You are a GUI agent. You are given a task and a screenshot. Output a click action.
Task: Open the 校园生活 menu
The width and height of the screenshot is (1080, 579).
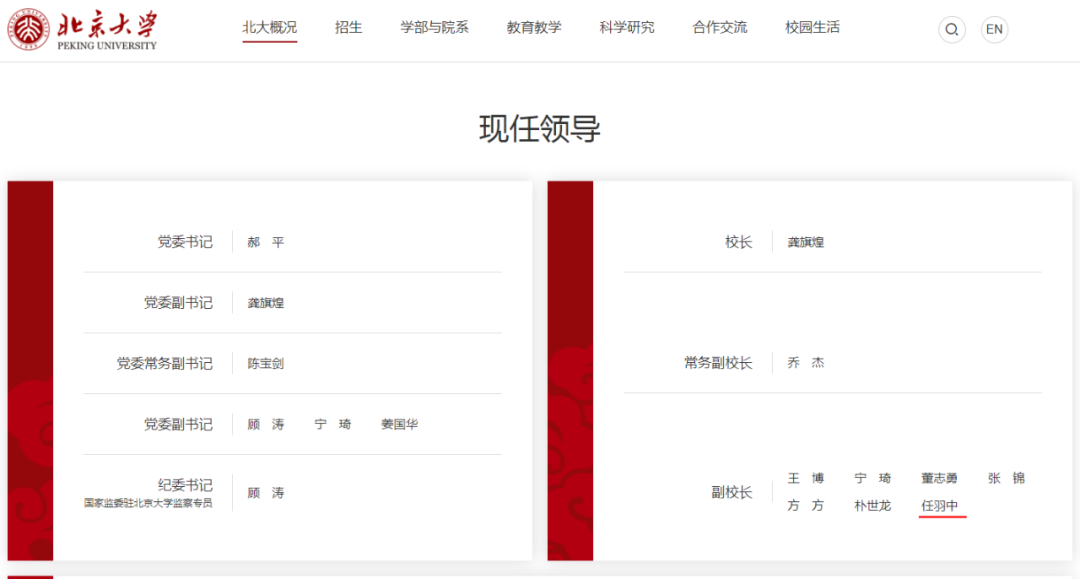tap(813, 28)
